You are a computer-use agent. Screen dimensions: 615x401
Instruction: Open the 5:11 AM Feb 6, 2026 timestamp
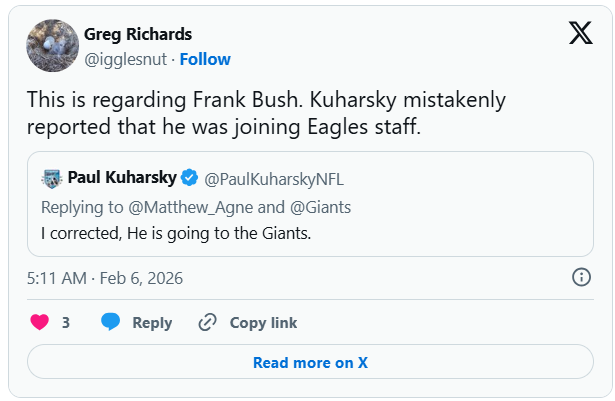pyautogui.click(x=105, y=277)
